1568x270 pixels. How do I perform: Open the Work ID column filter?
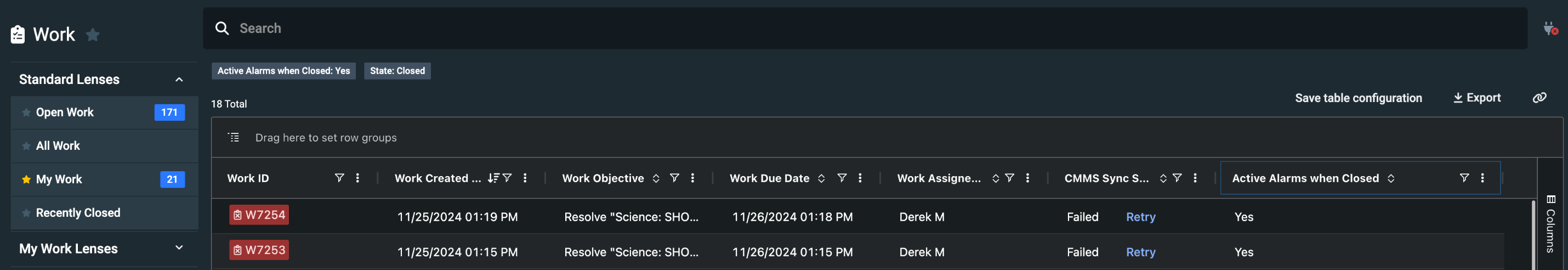(x=339, y=178)
